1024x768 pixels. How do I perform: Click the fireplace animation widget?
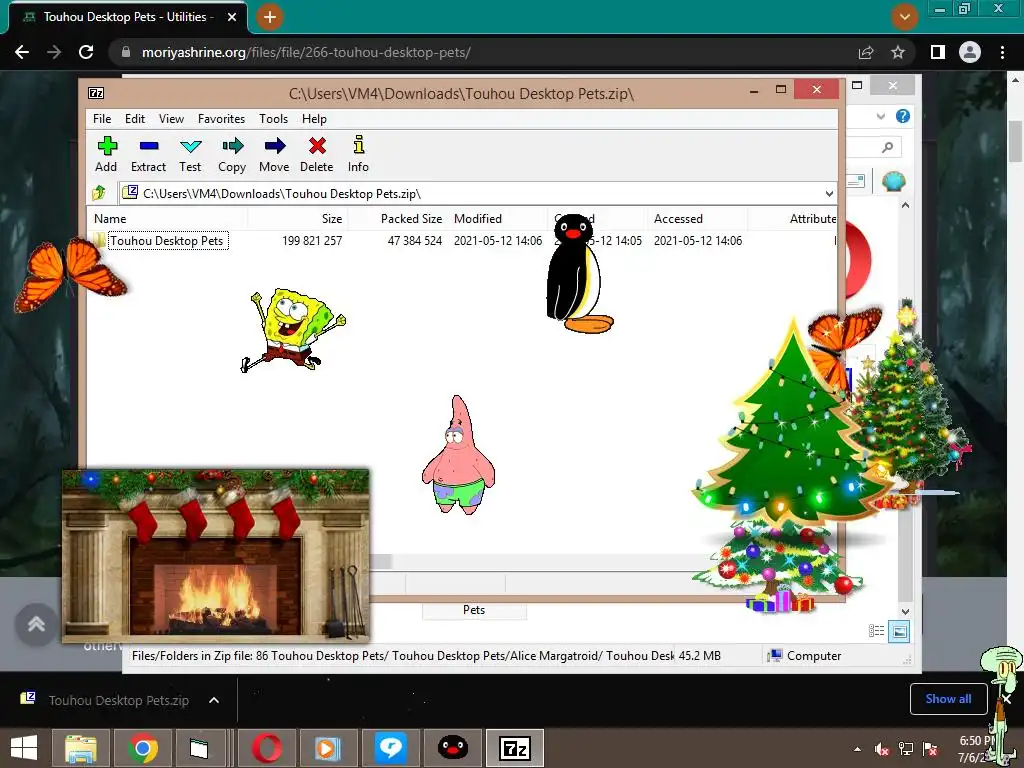pyautogui.click(x=216, y=556)
